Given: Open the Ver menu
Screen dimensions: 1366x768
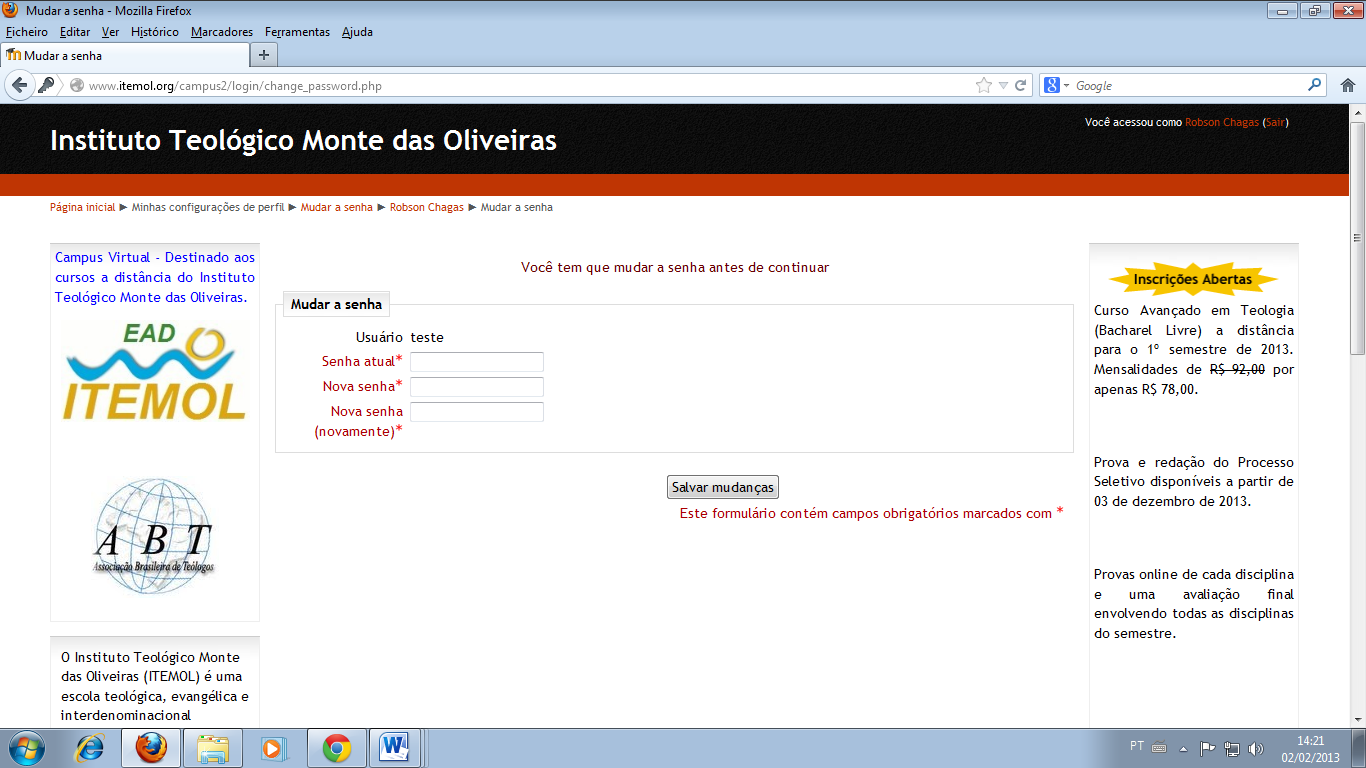Looking at the screenshot, I should click(x=110, y=32).
